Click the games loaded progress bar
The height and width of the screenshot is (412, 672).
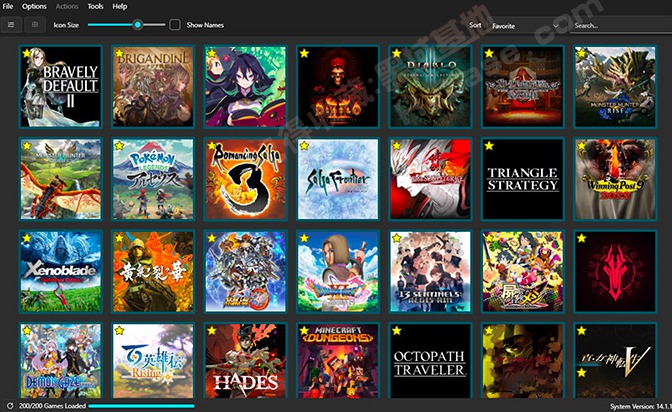tap(141, 406)
